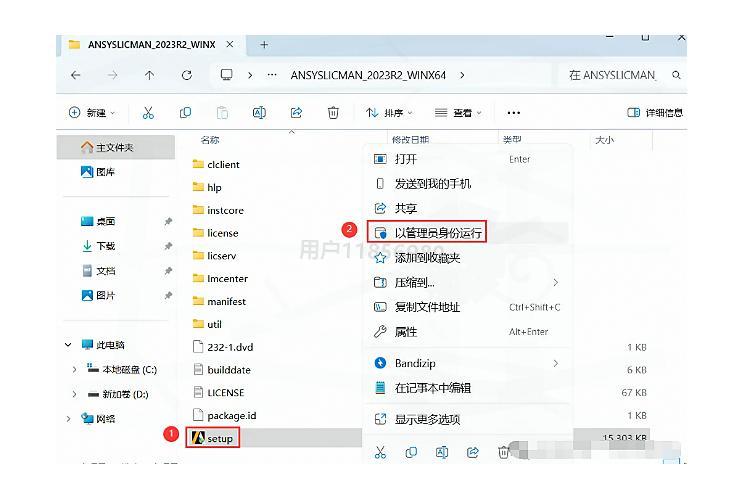Click ANSYSLICMAN_2023R2_WINX64 in the address bar
This screenshot has height=500, width=744.
pos(368,75)
